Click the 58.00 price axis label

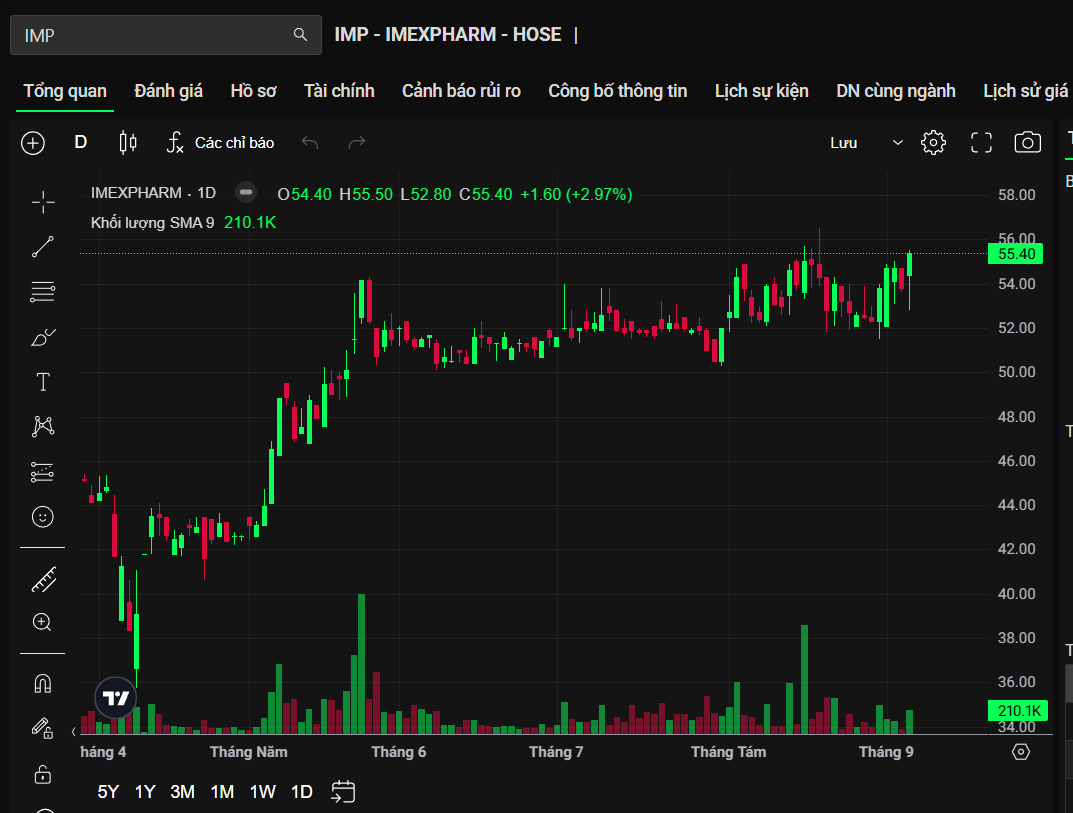(1016, 195)
